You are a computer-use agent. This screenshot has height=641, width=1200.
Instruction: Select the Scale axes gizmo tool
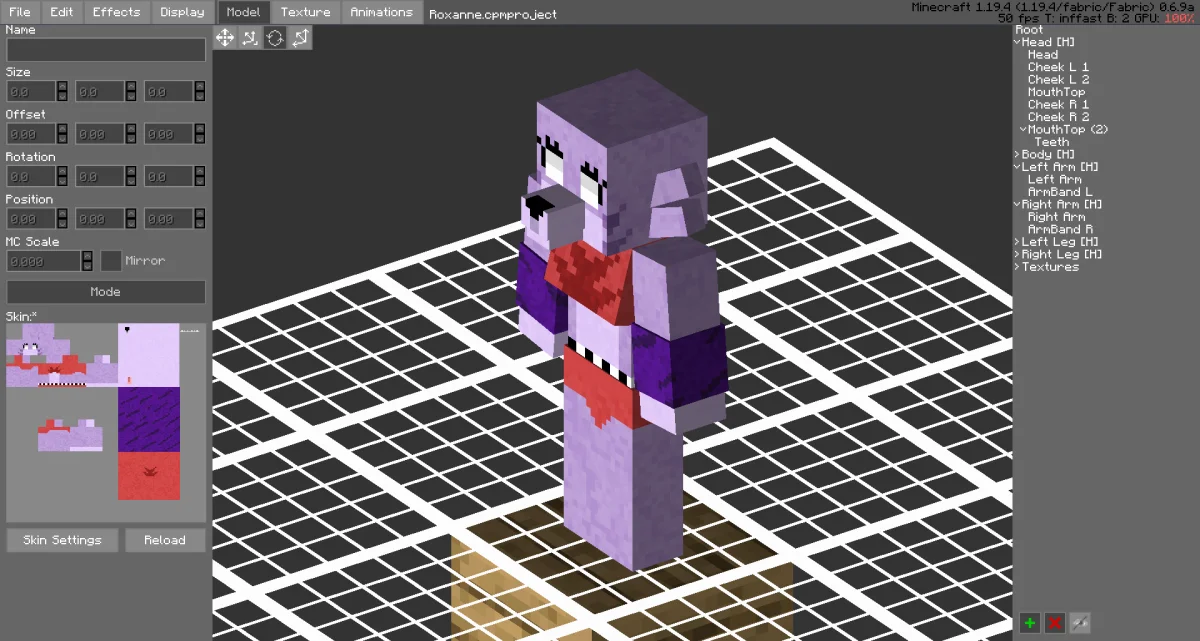pyautogui.click(x=250, y=38)
